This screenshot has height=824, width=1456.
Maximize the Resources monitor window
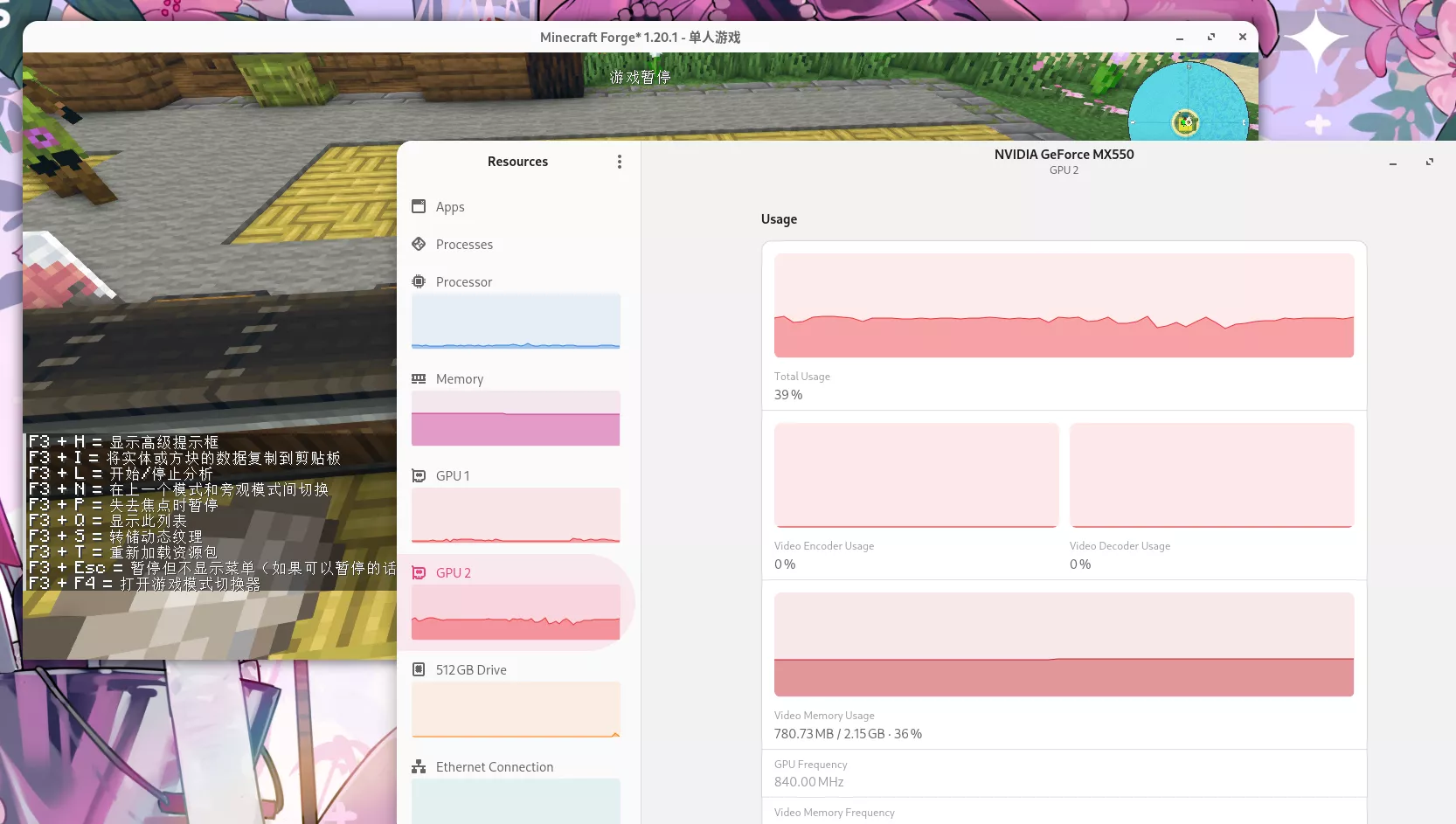tap(1430, 163)
